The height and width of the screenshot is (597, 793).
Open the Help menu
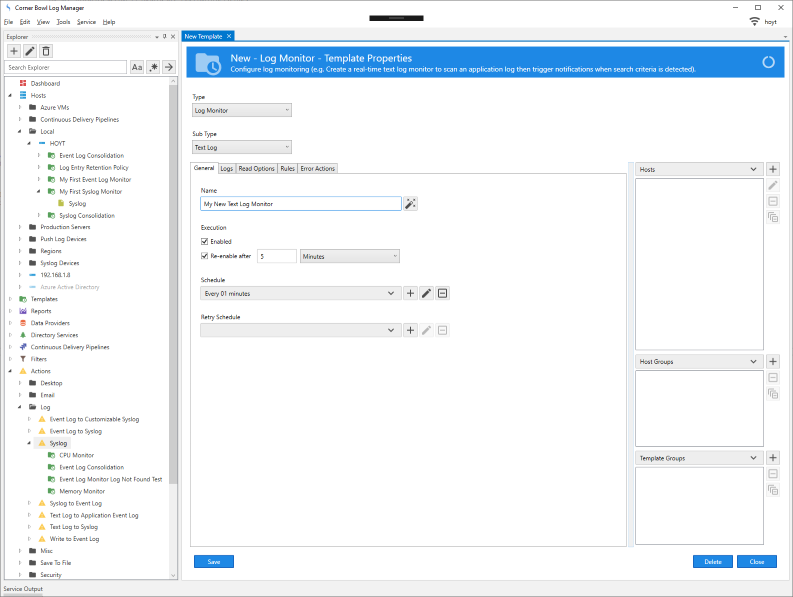click(109, 22)
